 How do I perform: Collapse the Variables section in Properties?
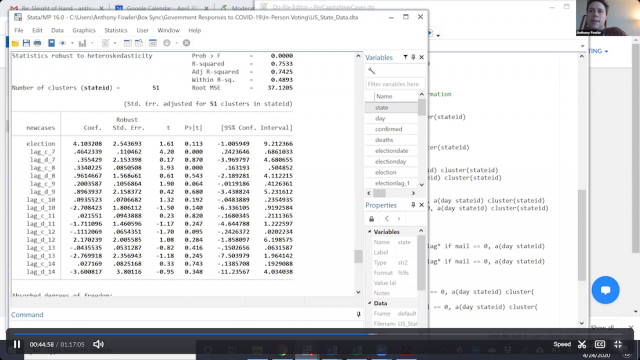[x=370, y=232]
